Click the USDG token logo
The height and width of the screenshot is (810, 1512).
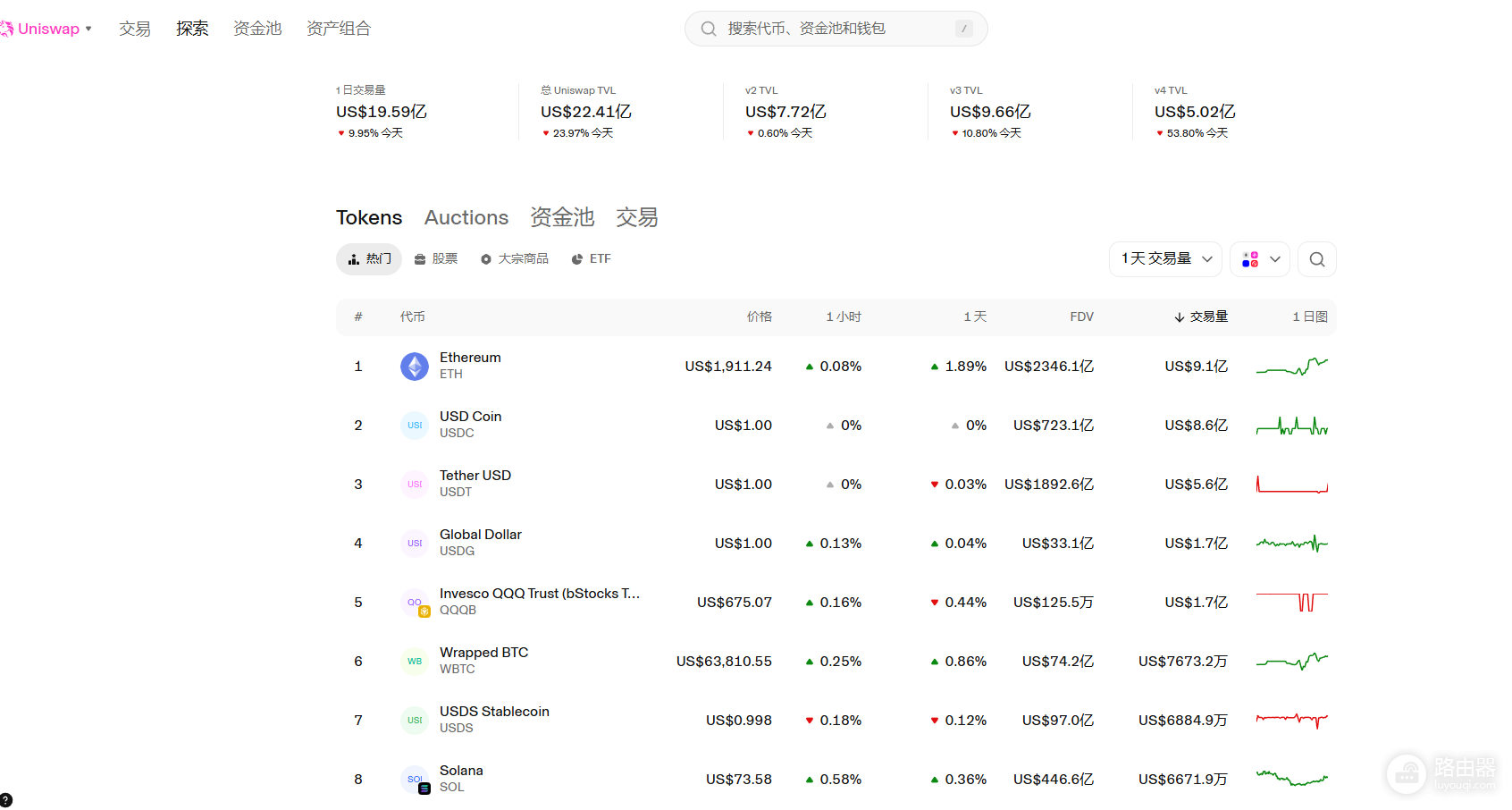point(415,544)
